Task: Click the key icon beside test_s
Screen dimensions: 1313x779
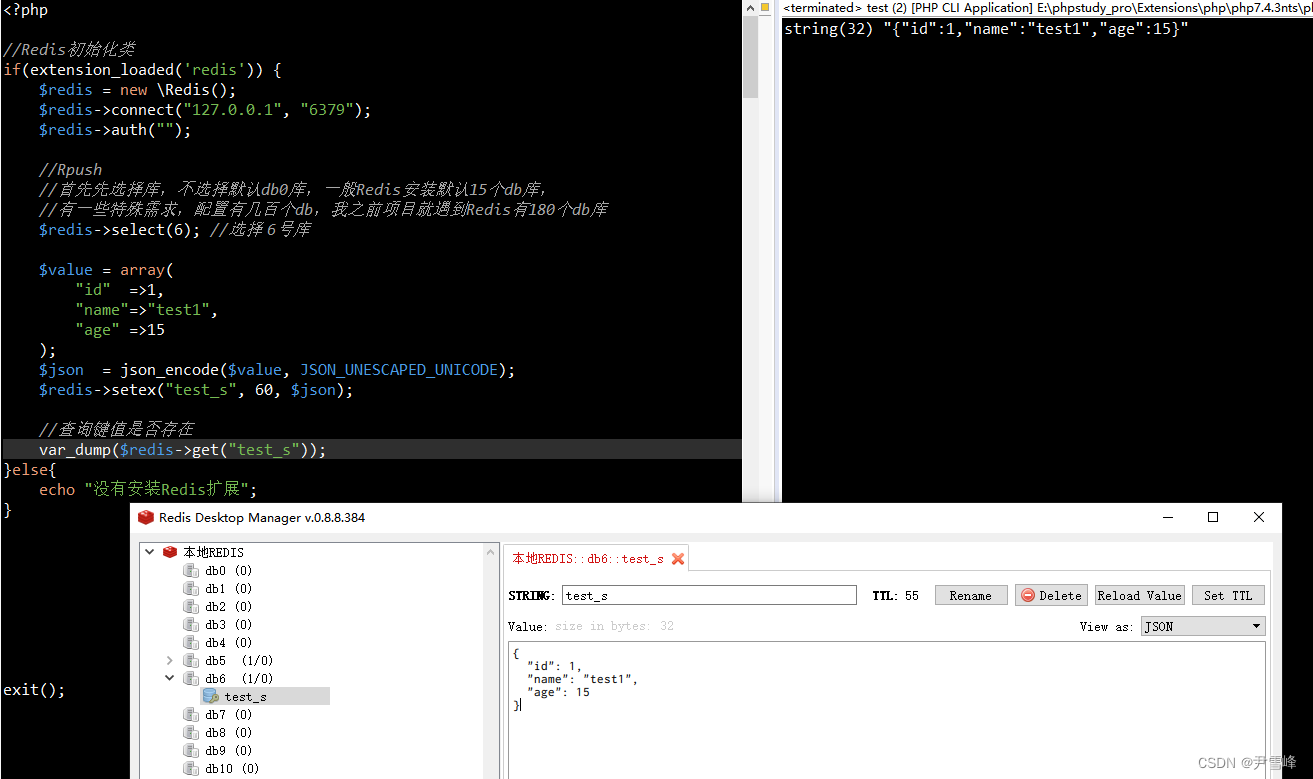Action: 210,696
